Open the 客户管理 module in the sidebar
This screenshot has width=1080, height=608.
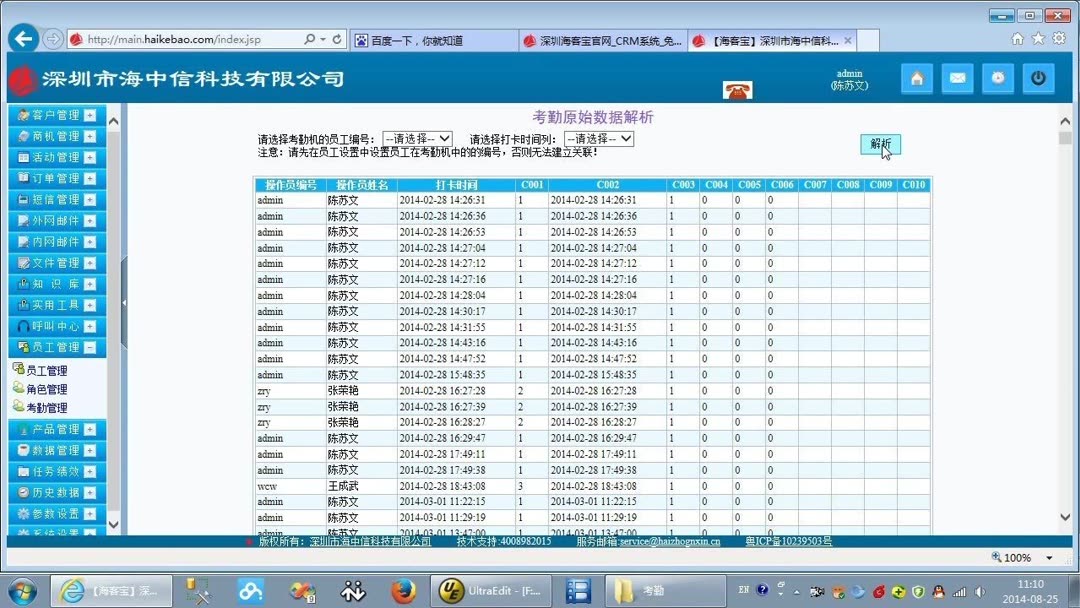pyautogui.click(x=55, y=114)
